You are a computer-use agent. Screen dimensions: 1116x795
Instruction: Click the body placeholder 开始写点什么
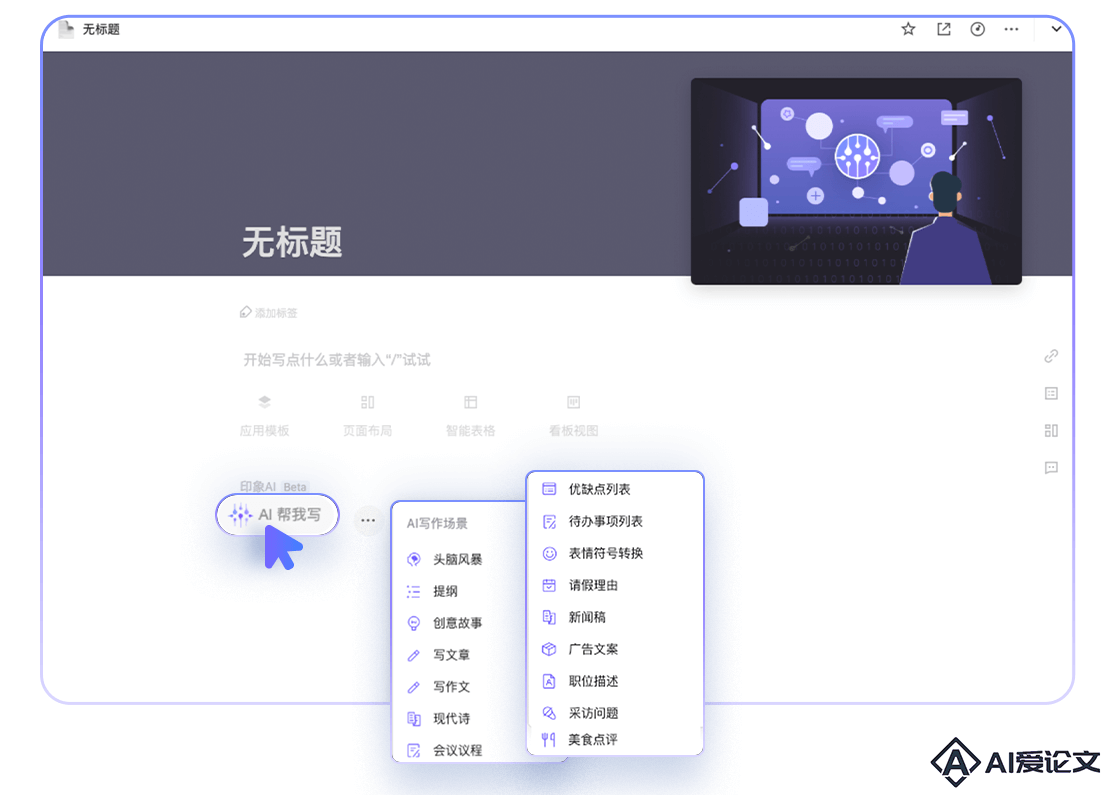click(x=337, y=359)
